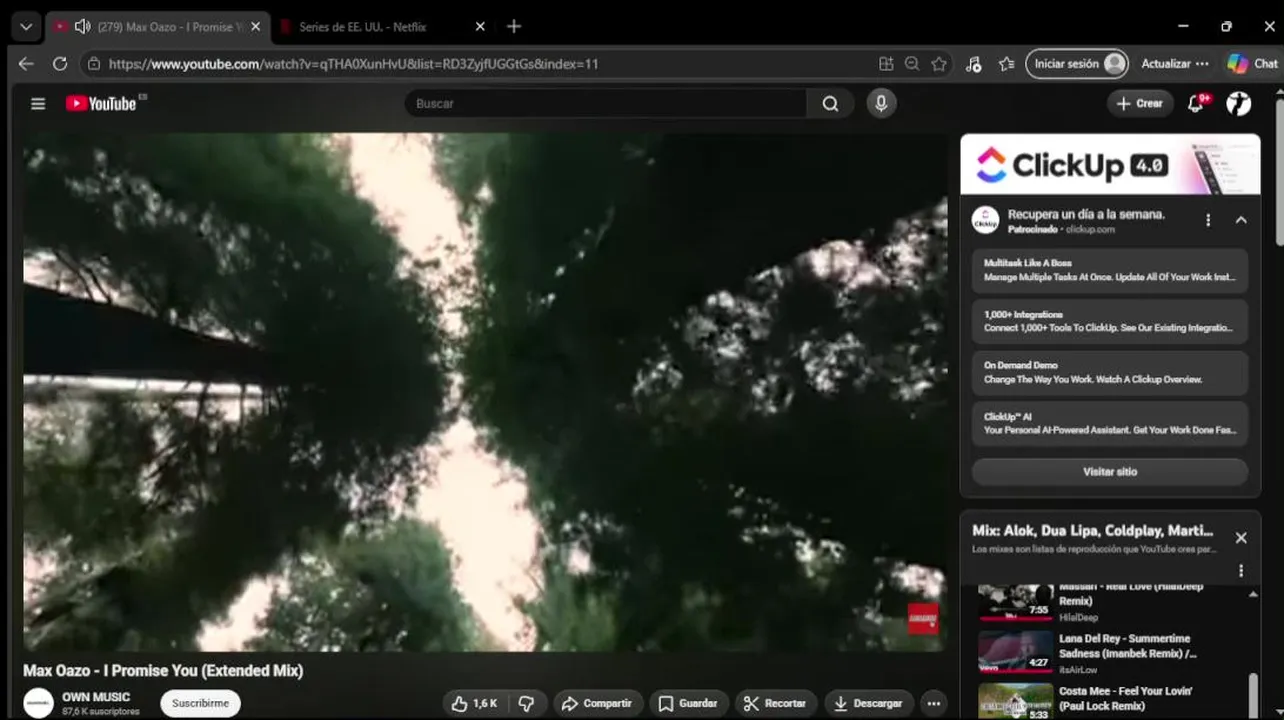Screen dimensions: 1284x720
Task: Click the OWN MUSIC channel avatar
Action: (38, 703)
